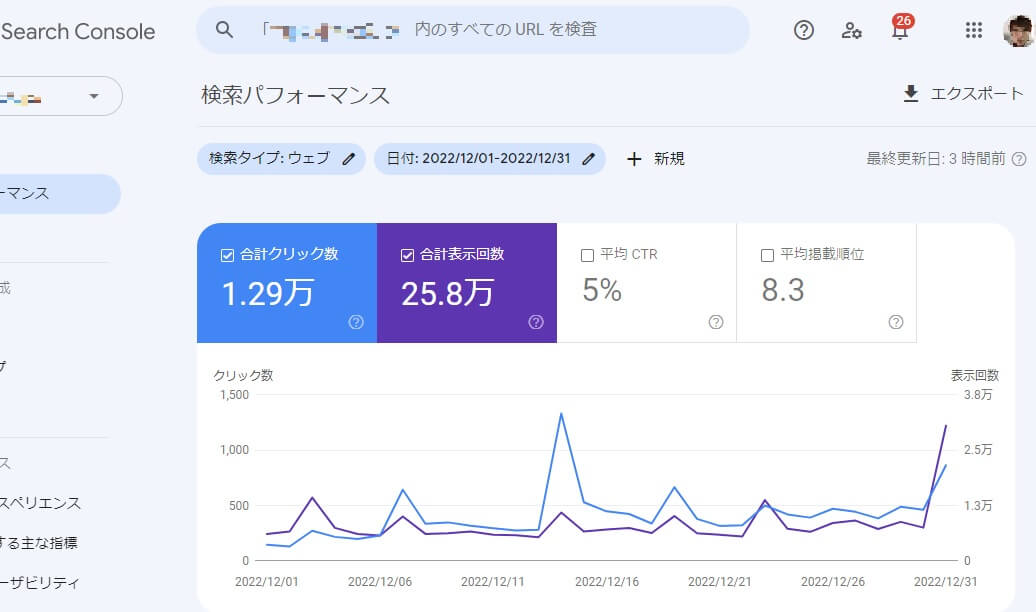Screen dimensions: 1036x612
Task: Select the 検索タイプ: ウェブ filter chip
Action: tap(281, 159)
